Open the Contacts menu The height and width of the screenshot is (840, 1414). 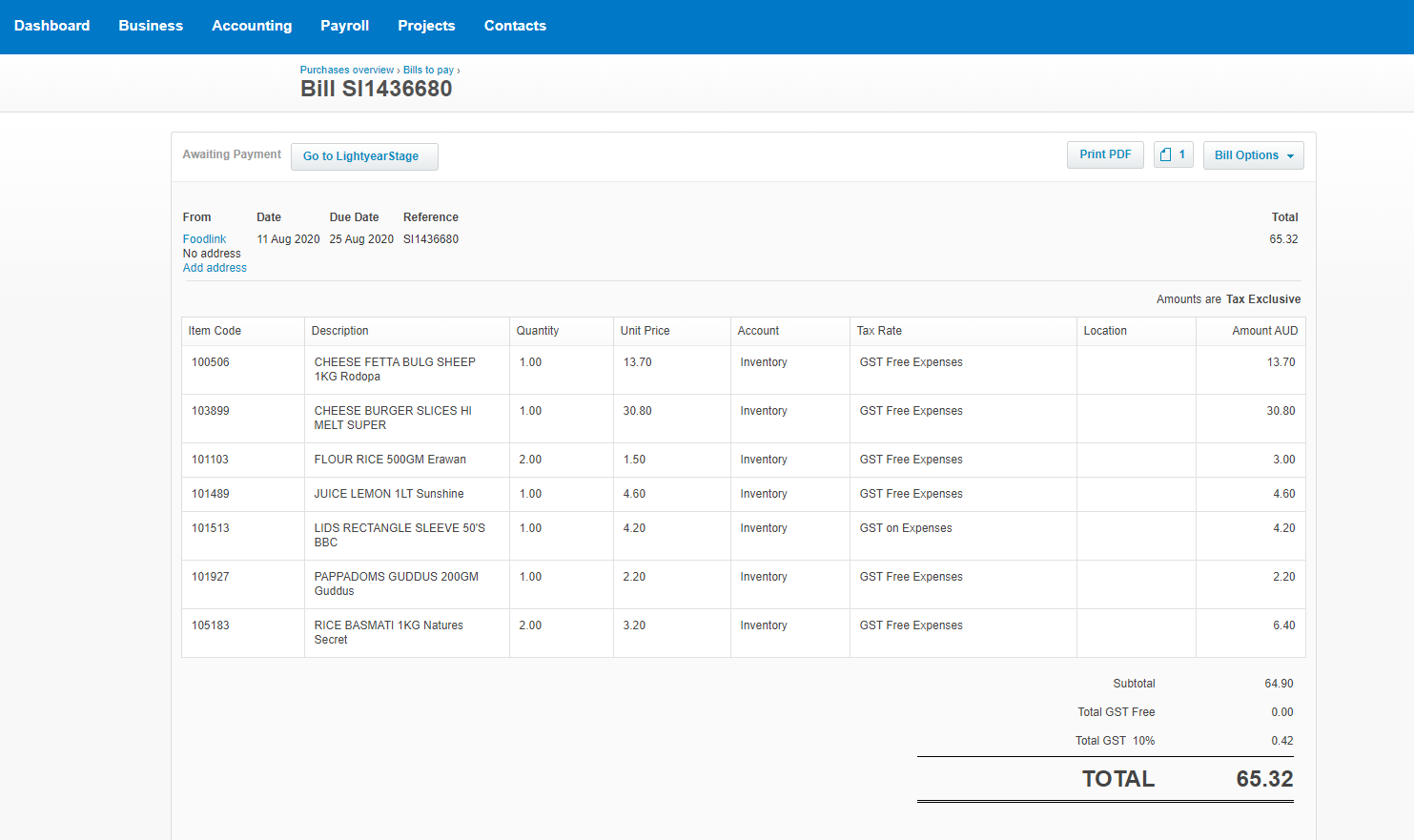(x=515, y=26)
